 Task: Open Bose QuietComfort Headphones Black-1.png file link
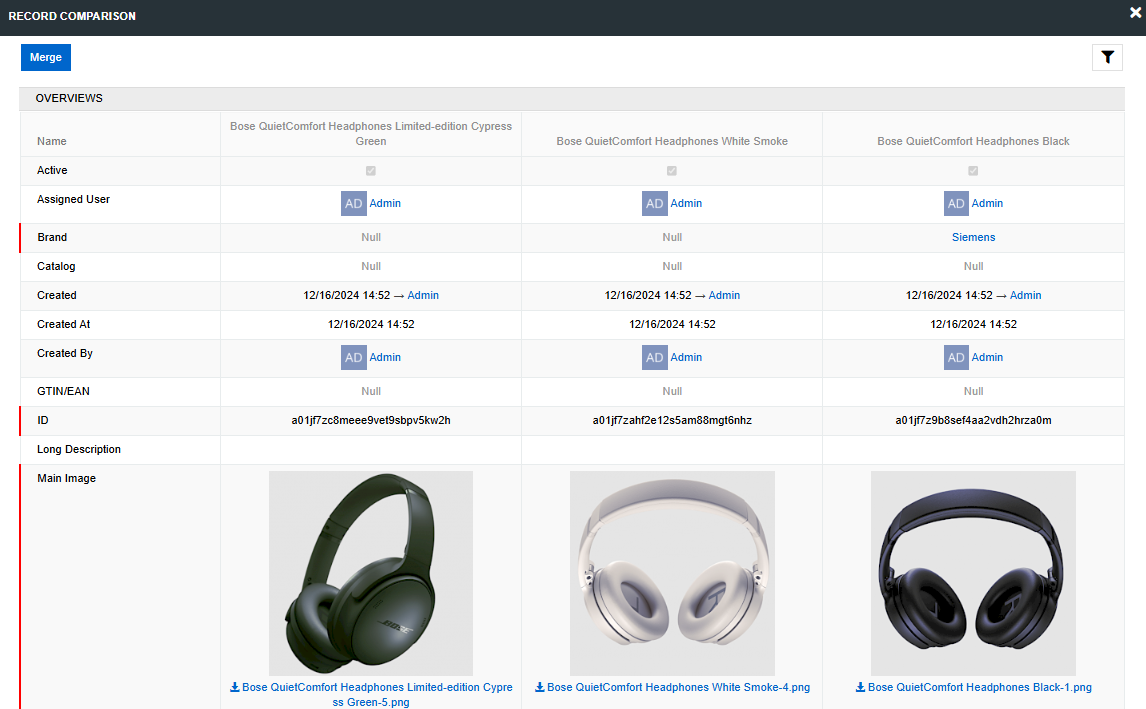pos(979,687)
